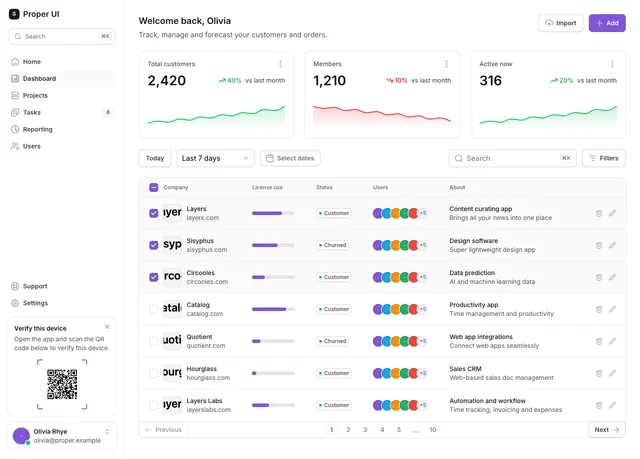
Task: Open Members card options menu
Action: click(x=447, y=64)
